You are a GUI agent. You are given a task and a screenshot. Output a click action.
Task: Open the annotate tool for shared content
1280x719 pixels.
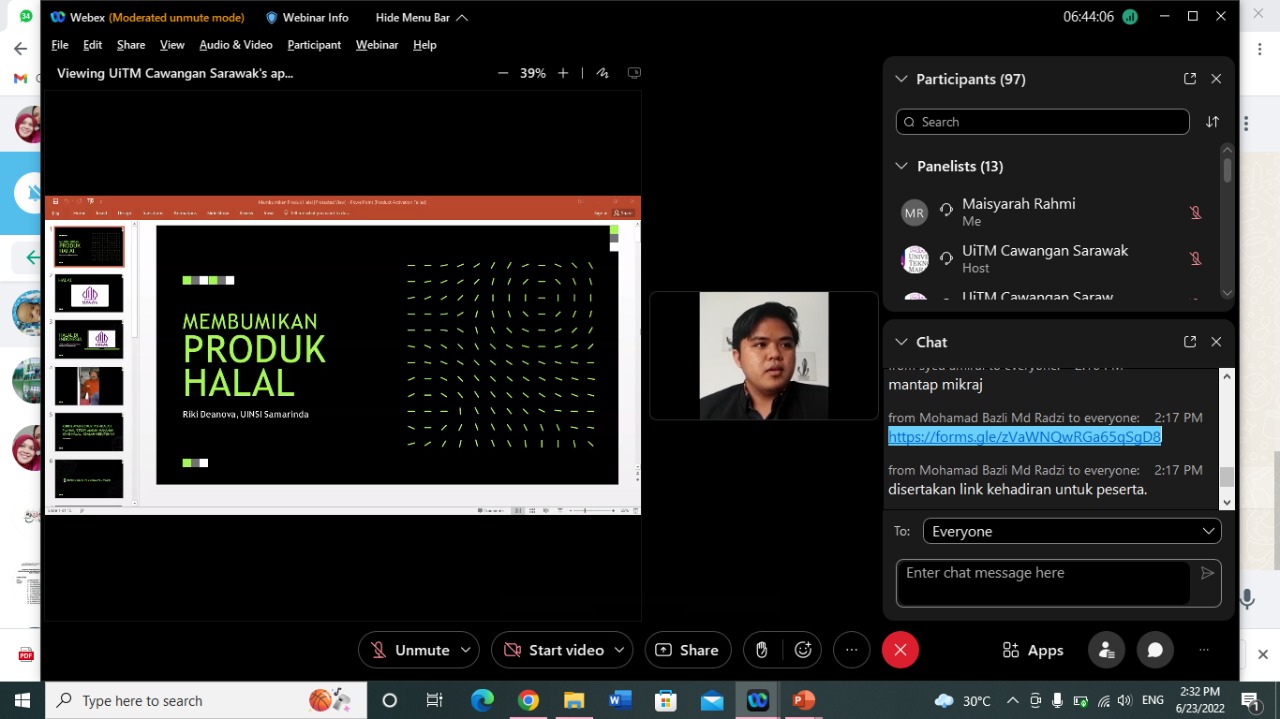pyautogui.click(x=602, y=73)
